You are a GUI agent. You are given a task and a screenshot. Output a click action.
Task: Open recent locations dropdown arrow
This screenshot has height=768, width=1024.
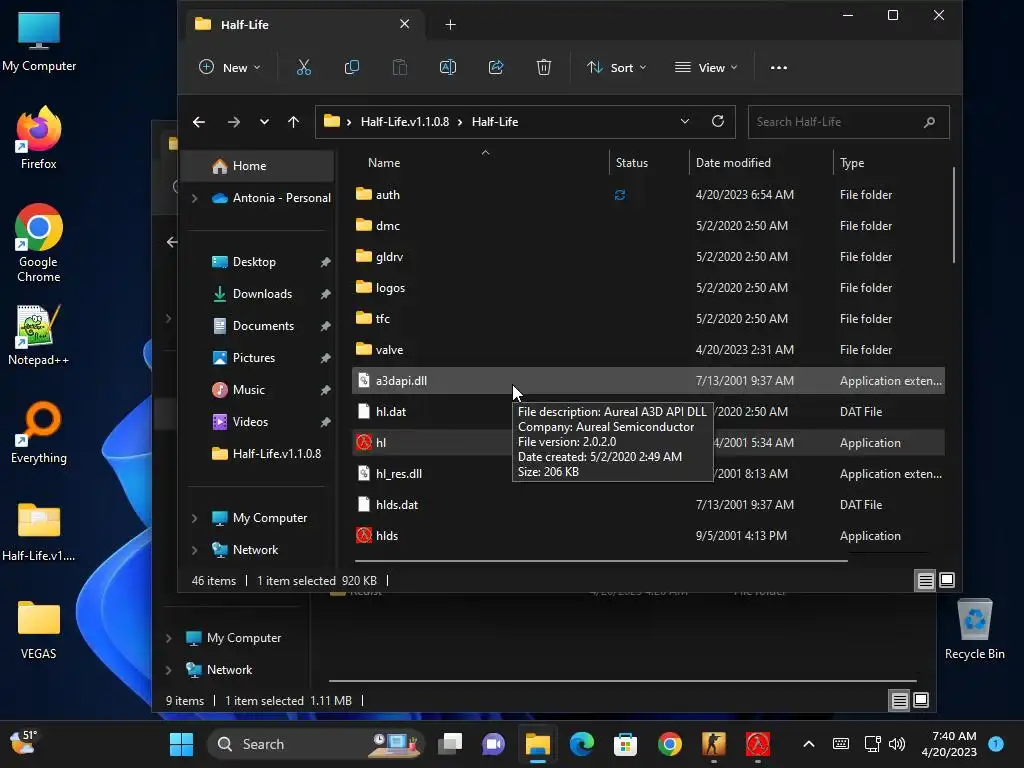pyautogui.click(x=264, y=121)
